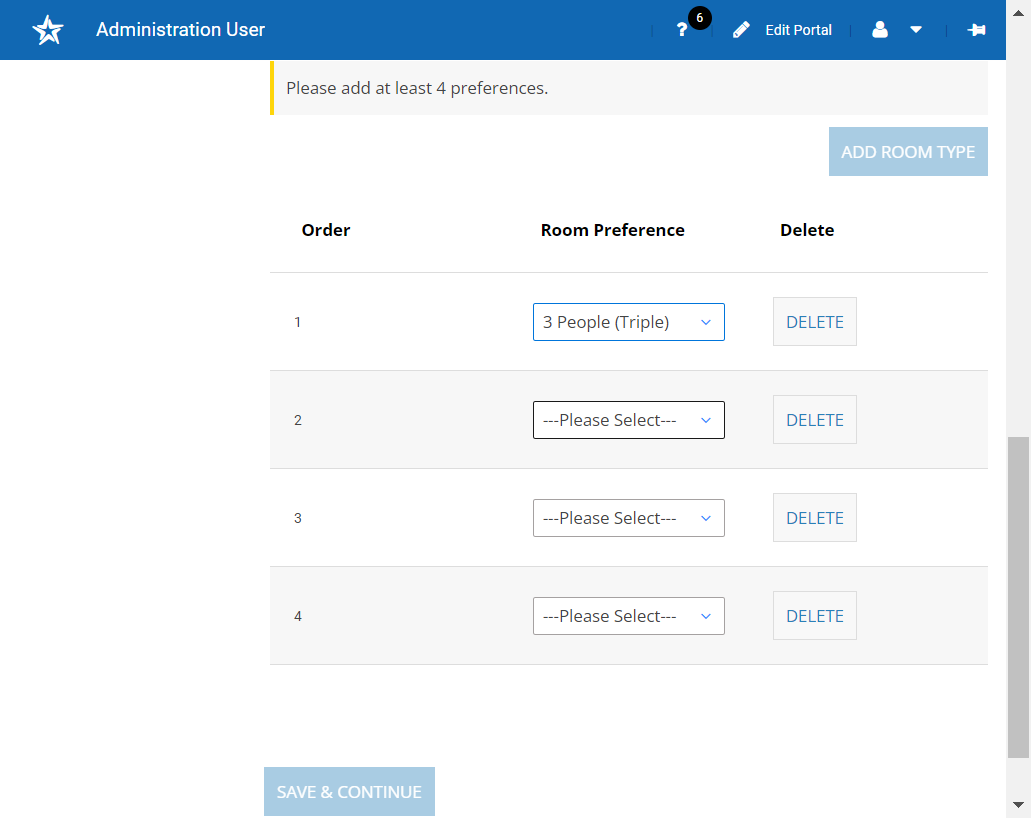
Task: Click the Delete column header
Action: pos(807,230)
